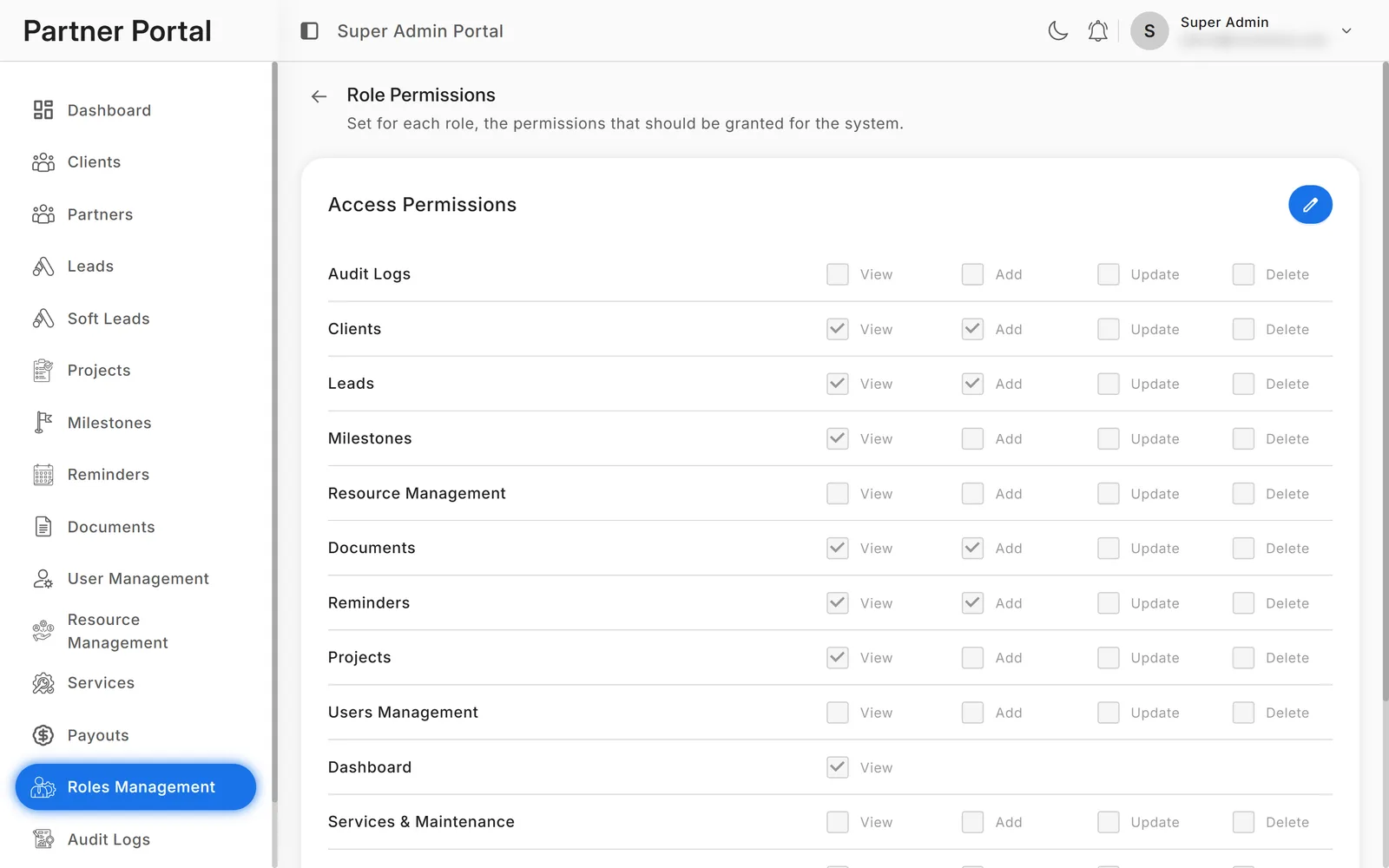Click the main page vertical scrollbar

coord(1386,382)
